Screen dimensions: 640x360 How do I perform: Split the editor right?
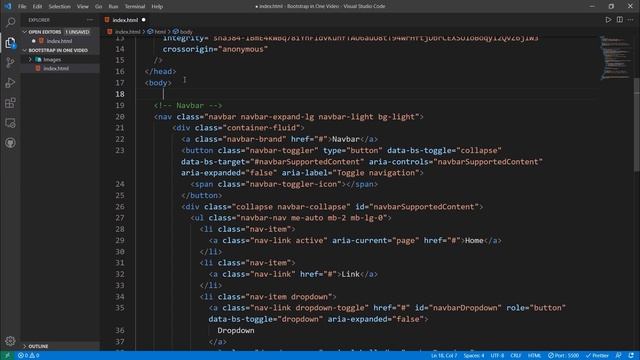[x=620, y=20]
